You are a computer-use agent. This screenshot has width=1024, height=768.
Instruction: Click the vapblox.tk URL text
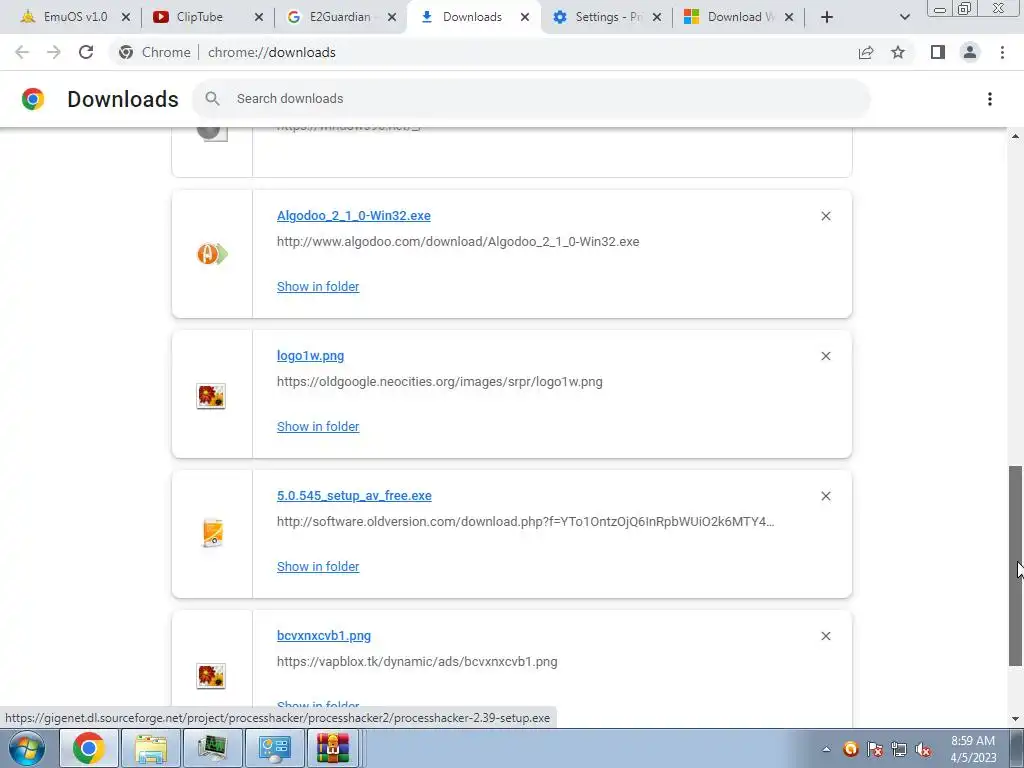(417, 662)
